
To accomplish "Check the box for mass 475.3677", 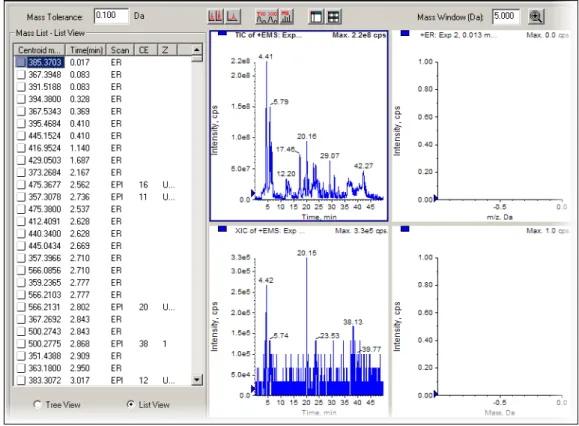I will tap(21, 185).
